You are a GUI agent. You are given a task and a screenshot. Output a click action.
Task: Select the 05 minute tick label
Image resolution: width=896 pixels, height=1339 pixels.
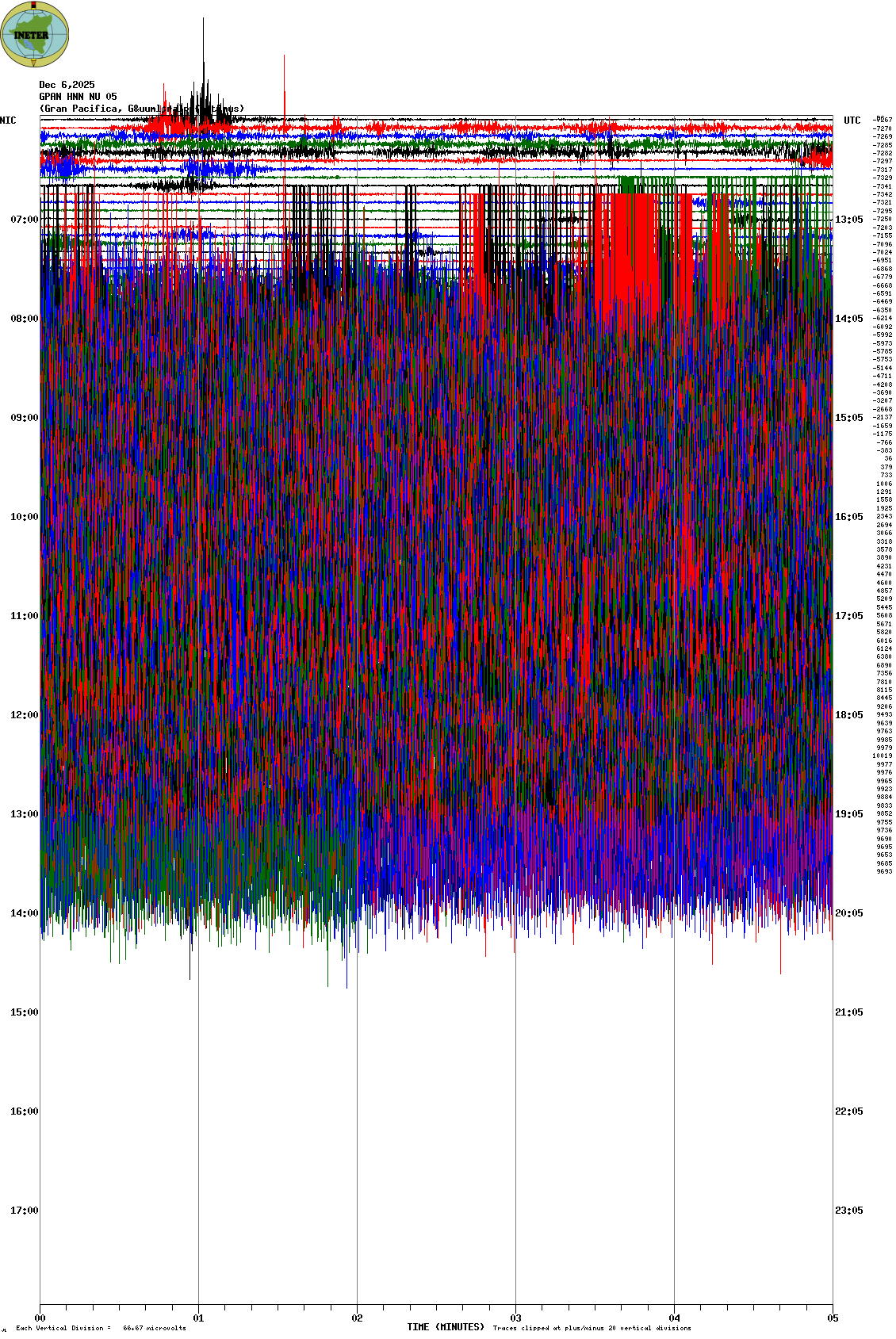tap(833, 1318)
